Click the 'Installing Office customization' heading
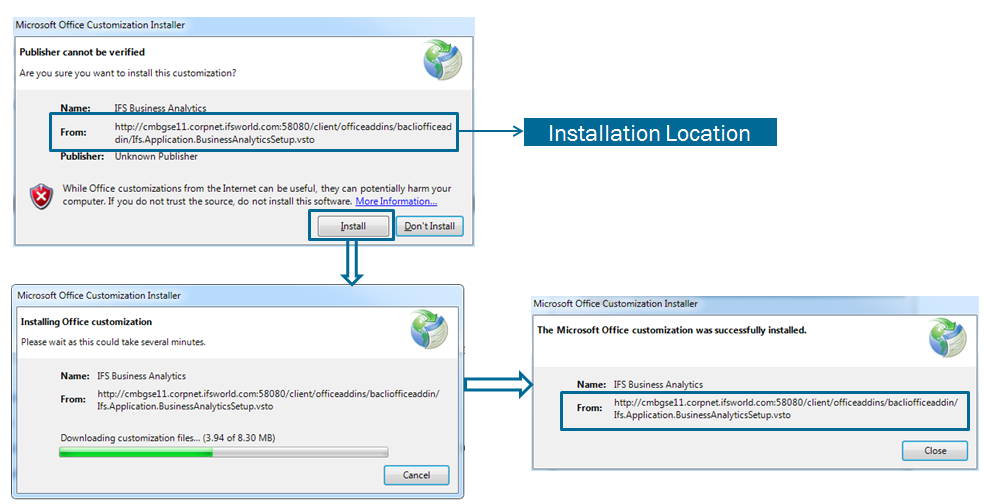Screen dimensions: 984x504 87,322
